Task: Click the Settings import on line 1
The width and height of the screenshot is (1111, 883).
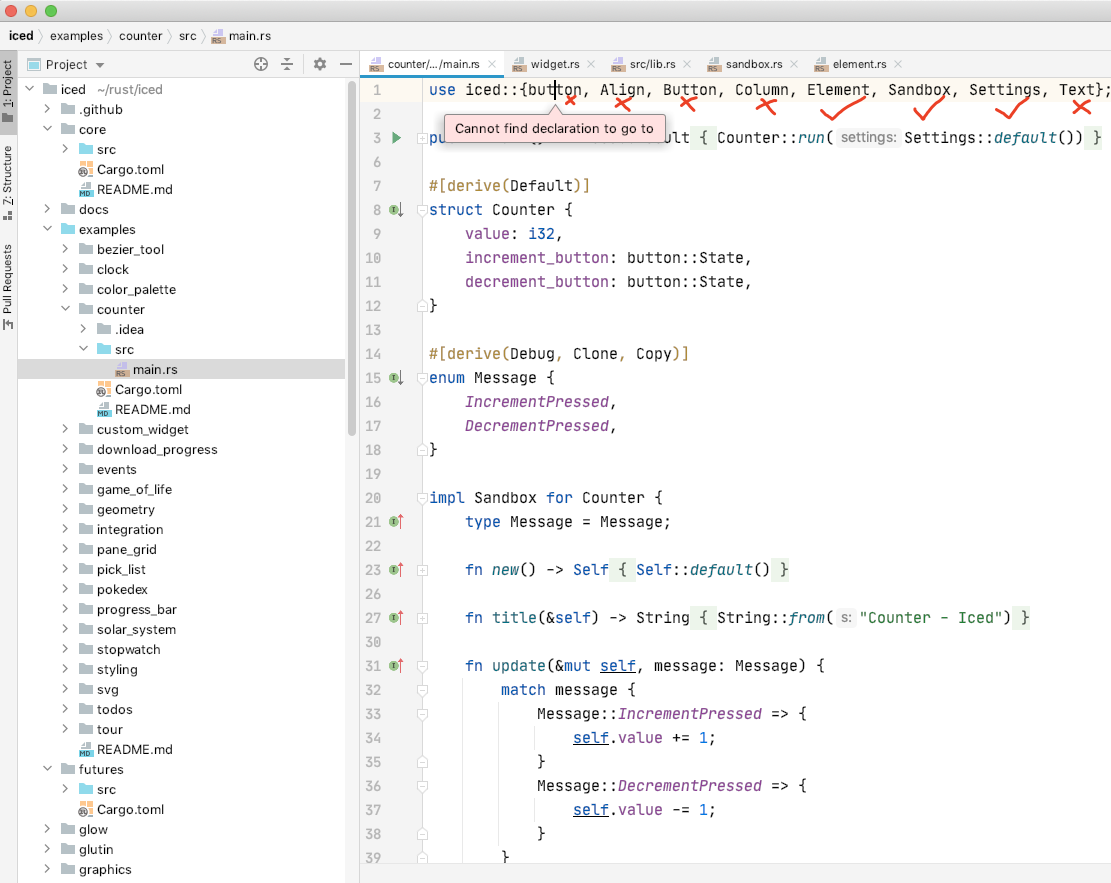Action: (1005, 90)
